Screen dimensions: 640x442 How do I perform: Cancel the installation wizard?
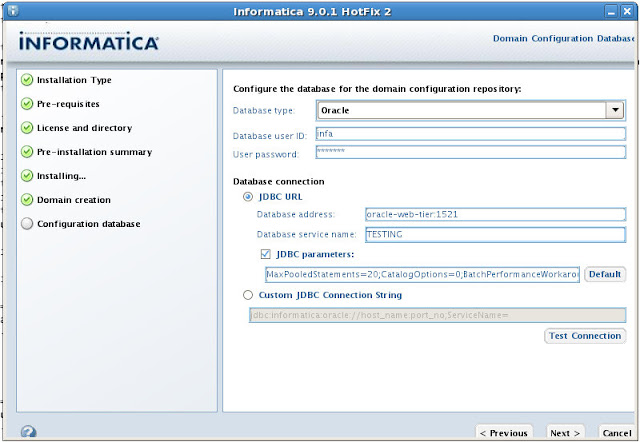pos(617,433)
